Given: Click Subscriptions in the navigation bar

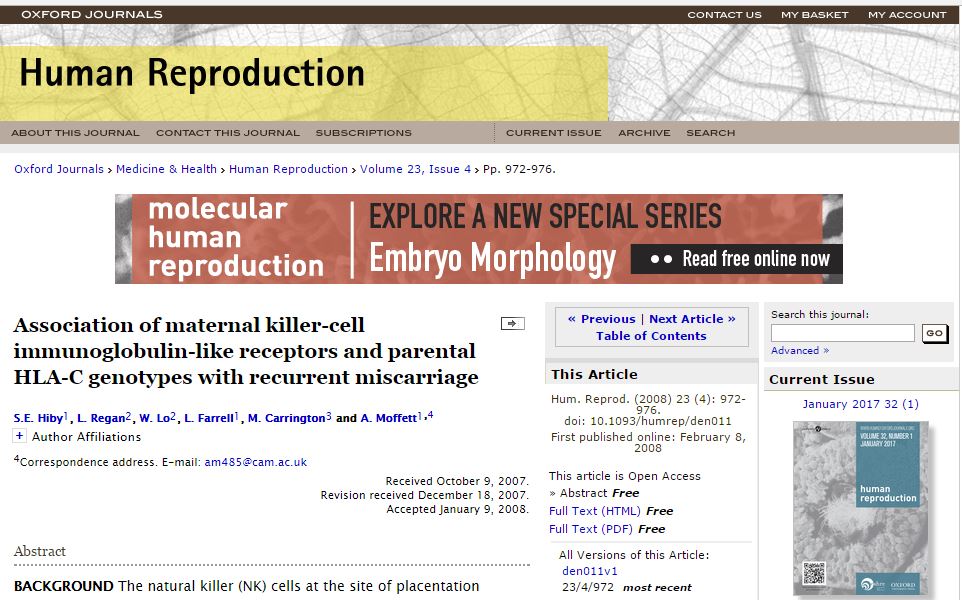Looking at the screenshot, I should click(363, 133).
